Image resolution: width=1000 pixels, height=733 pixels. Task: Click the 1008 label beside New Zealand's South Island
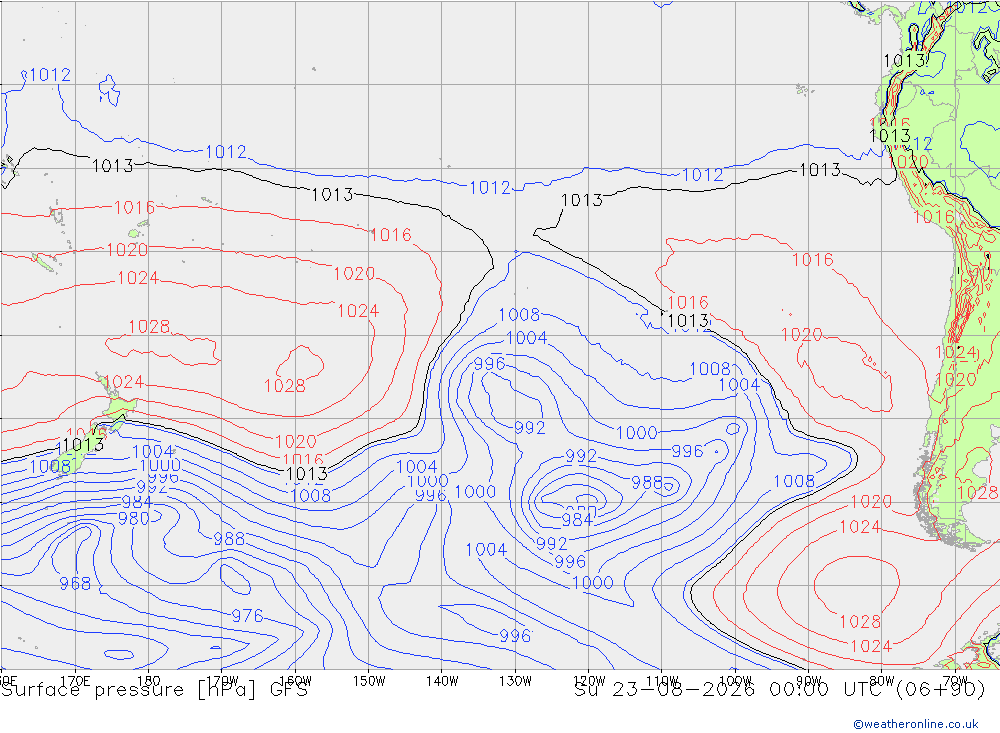point(50,466)
